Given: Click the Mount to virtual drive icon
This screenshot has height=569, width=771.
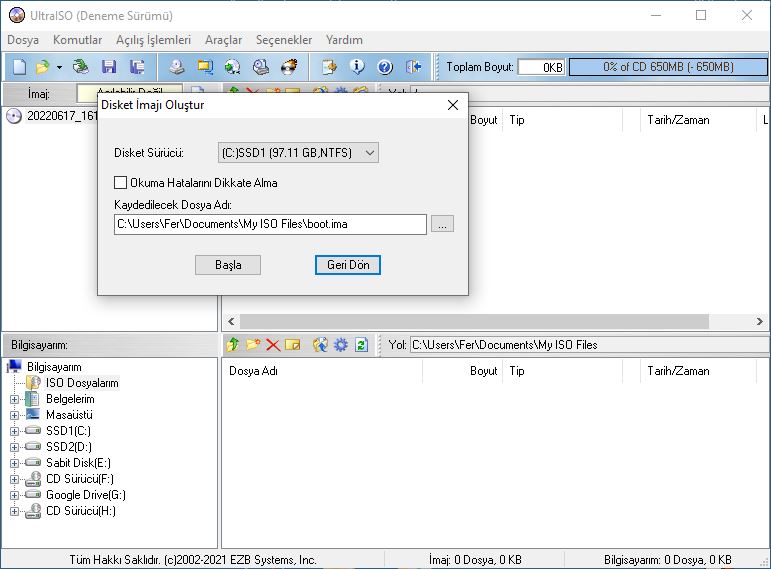Looking at the screenshot, I should tap(261, 66).
